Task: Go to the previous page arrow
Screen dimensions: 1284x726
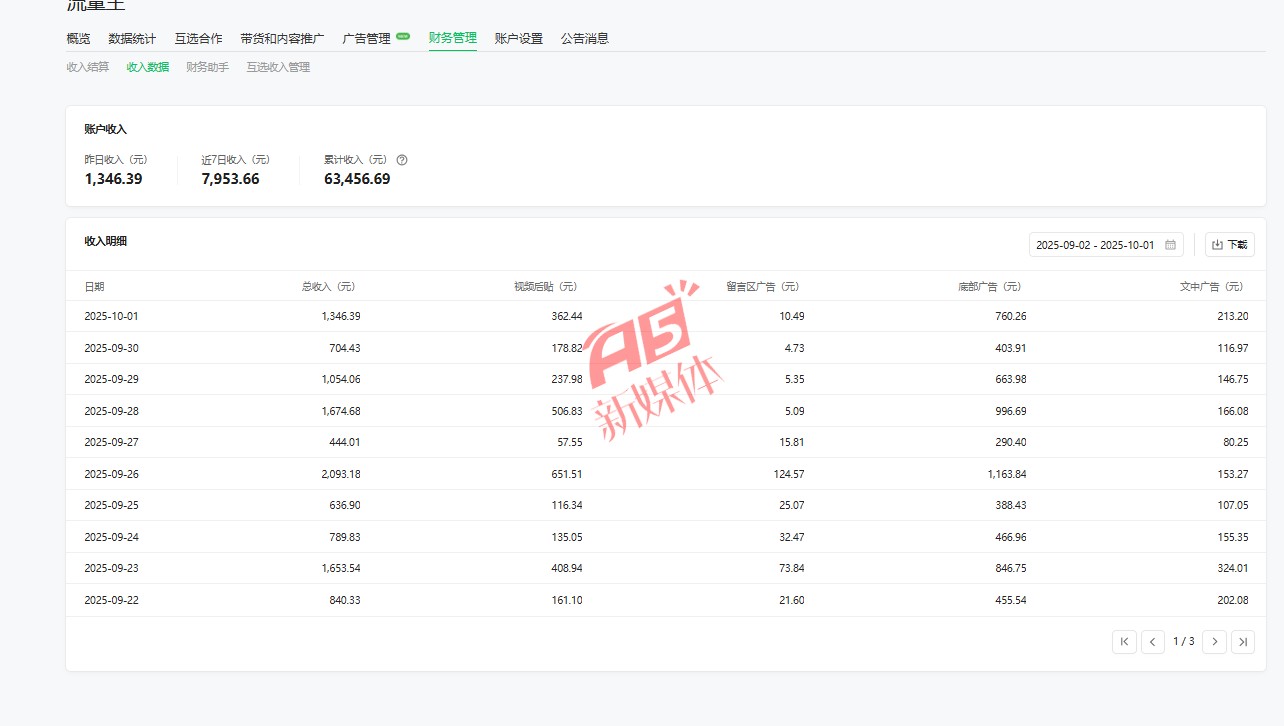Action: click(x=1153, y=642)
